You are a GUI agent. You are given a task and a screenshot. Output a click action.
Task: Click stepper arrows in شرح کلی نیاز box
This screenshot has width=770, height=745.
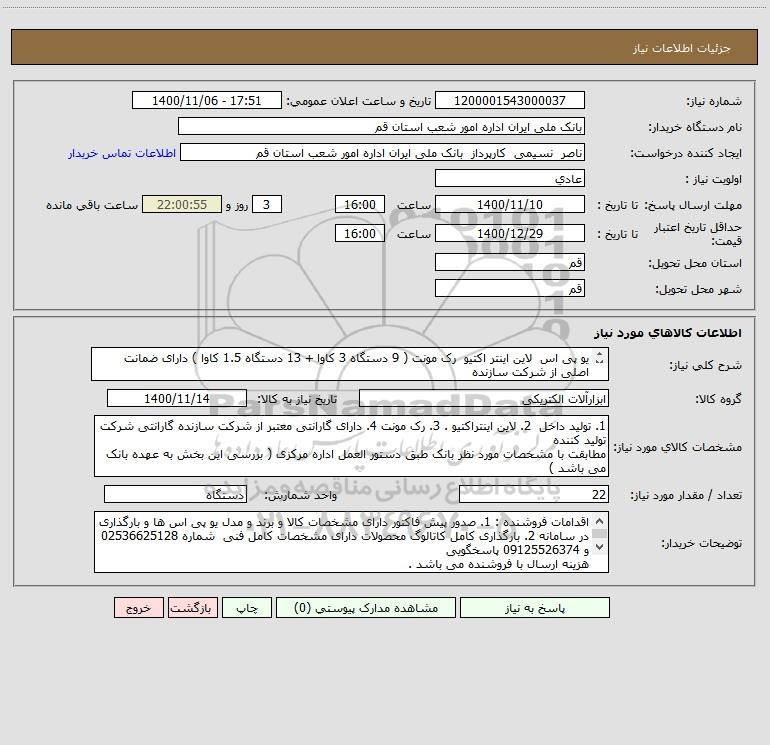599,359
